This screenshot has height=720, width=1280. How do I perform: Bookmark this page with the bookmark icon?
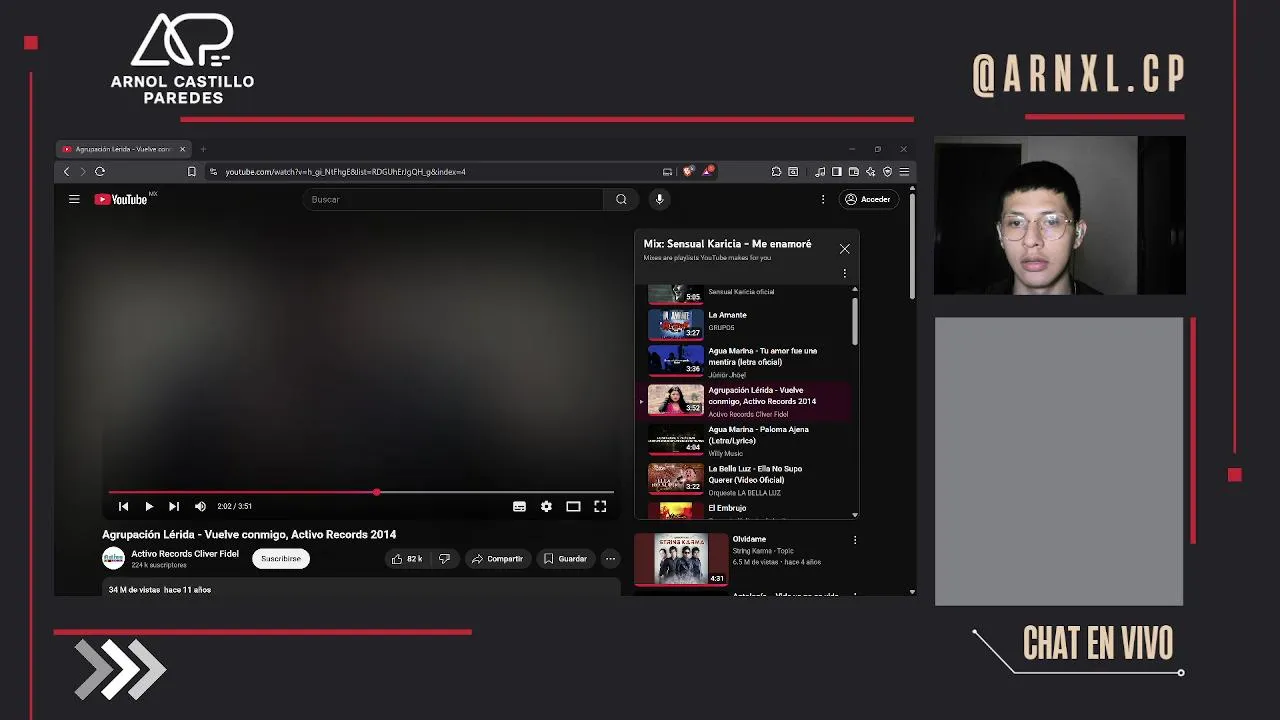(x=191, y=172)
